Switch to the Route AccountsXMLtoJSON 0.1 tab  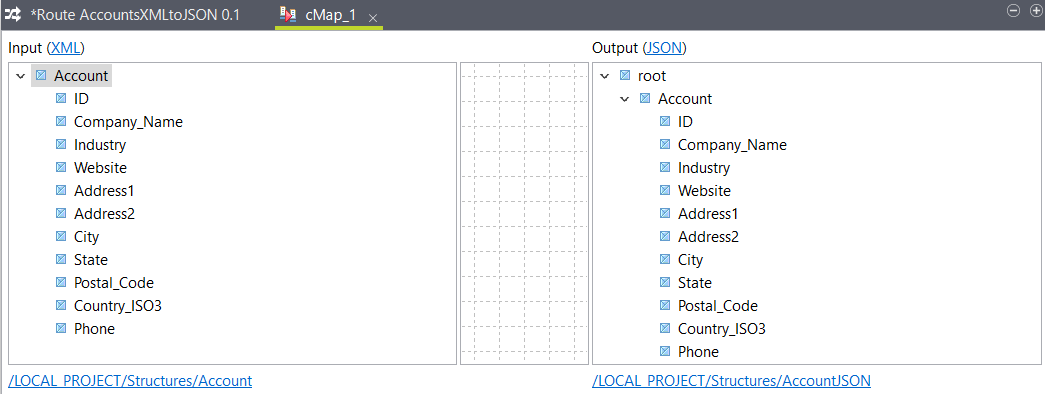tap(135, 15)
